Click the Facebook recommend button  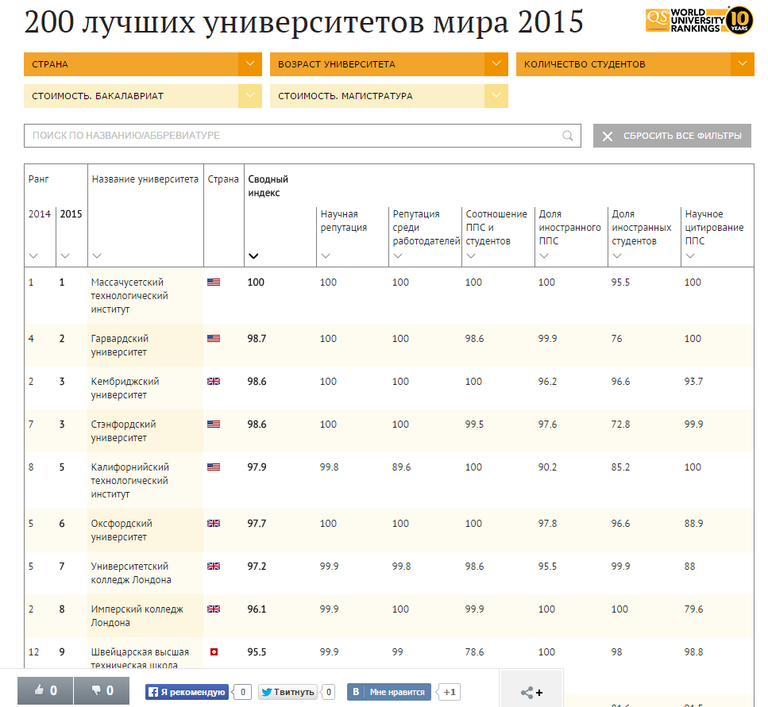pos(187,692)
